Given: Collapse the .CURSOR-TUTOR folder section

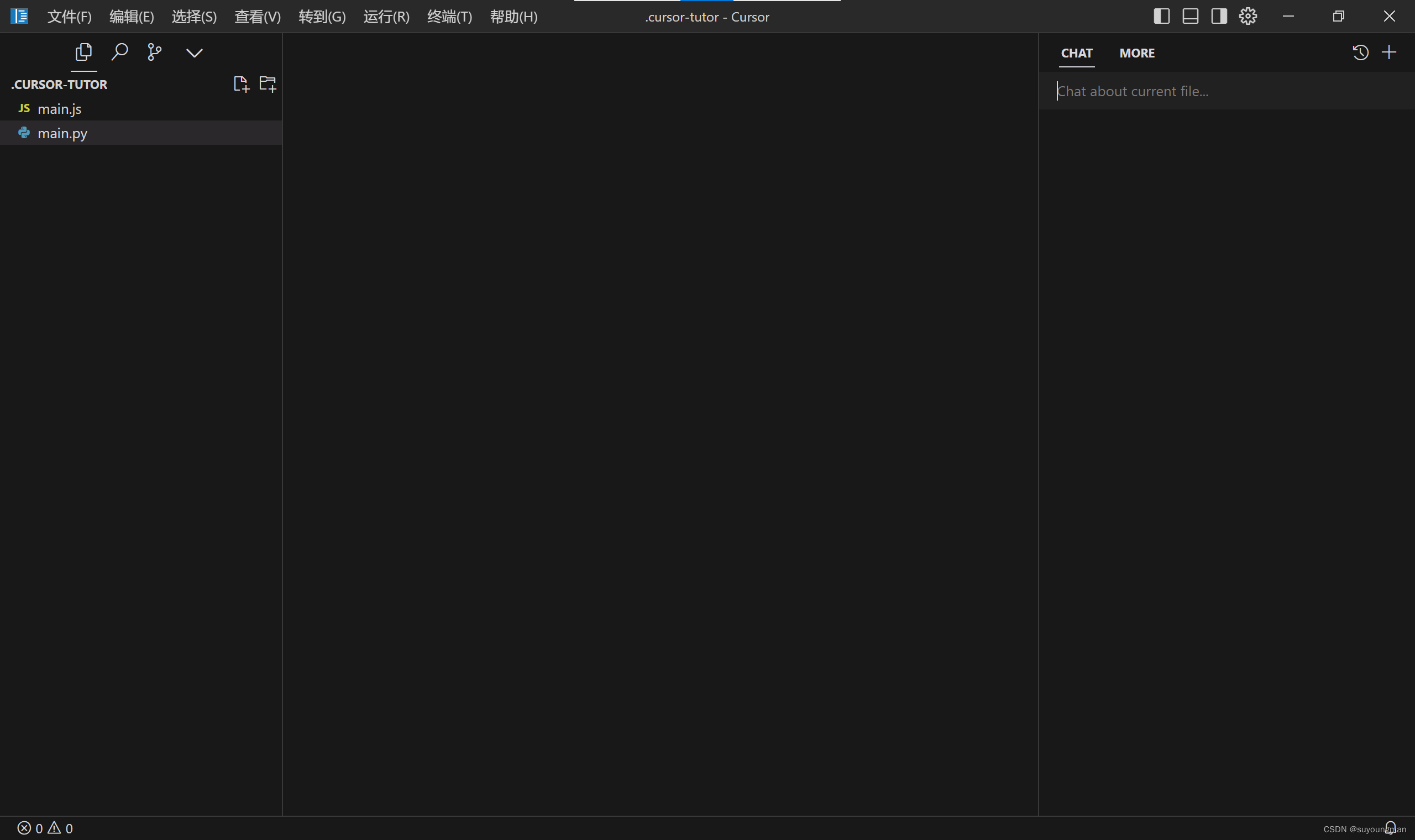Looking at the screenshot, I should pos(60,85).
